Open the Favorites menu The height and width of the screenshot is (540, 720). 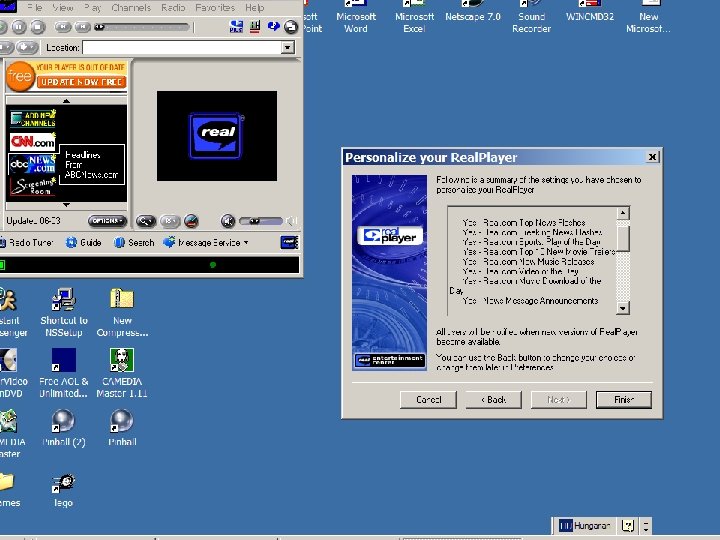coord(215,8)
